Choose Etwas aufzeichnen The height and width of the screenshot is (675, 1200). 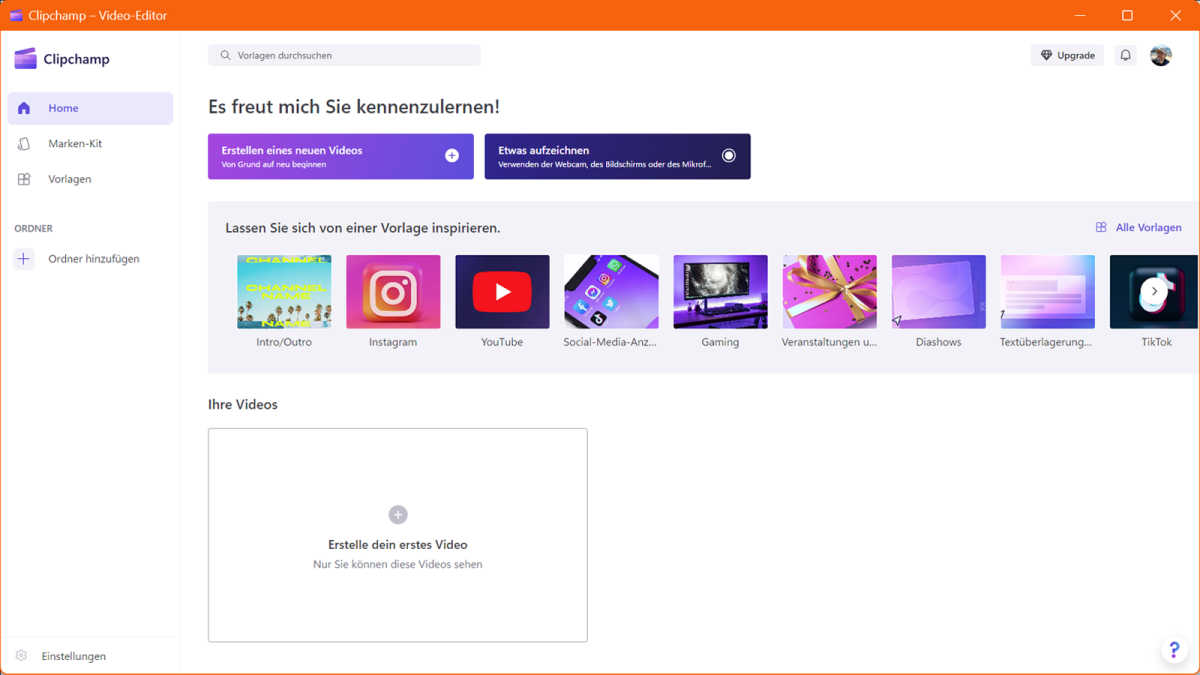pos(617,156)
